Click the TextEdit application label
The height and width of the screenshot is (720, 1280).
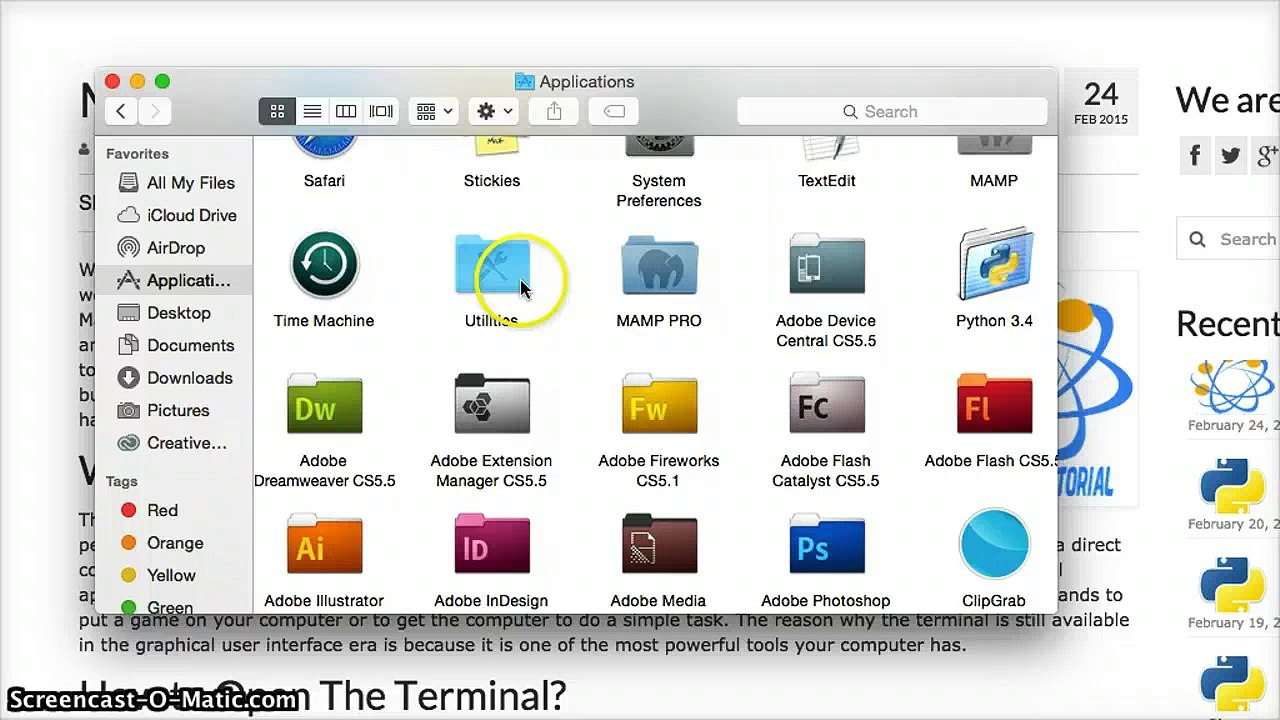tap(826, 181)
